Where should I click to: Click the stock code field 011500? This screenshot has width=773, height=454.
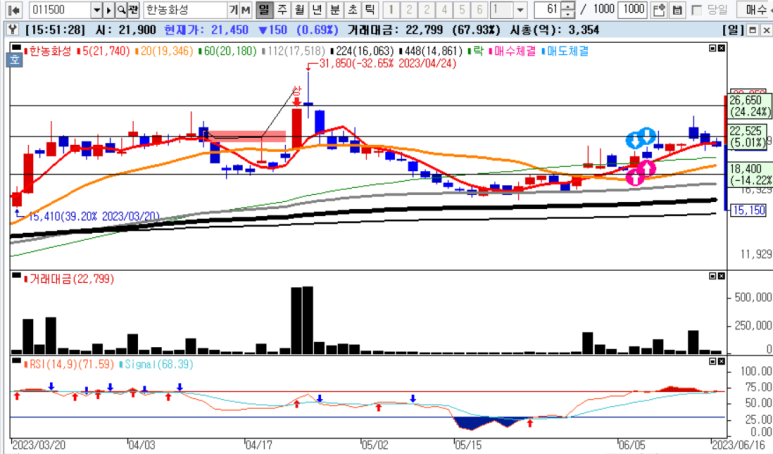[60, 9]
